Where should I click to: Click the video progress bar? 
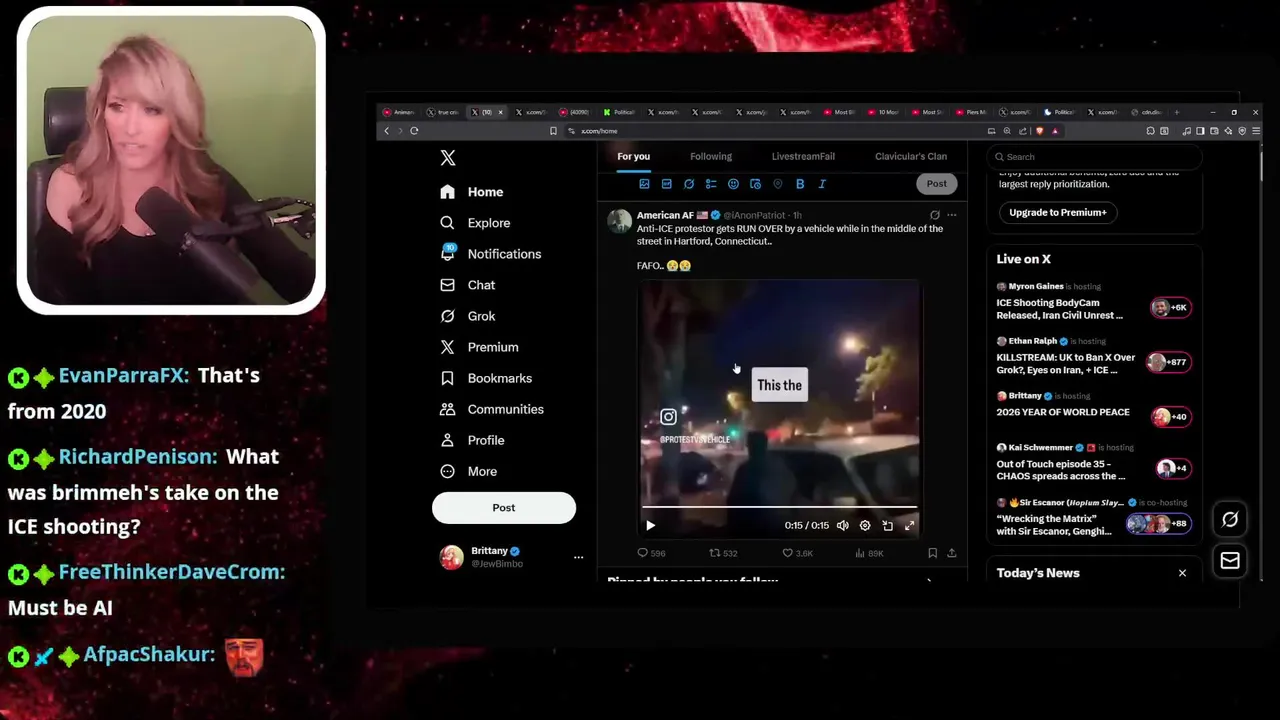coord(780,507)
